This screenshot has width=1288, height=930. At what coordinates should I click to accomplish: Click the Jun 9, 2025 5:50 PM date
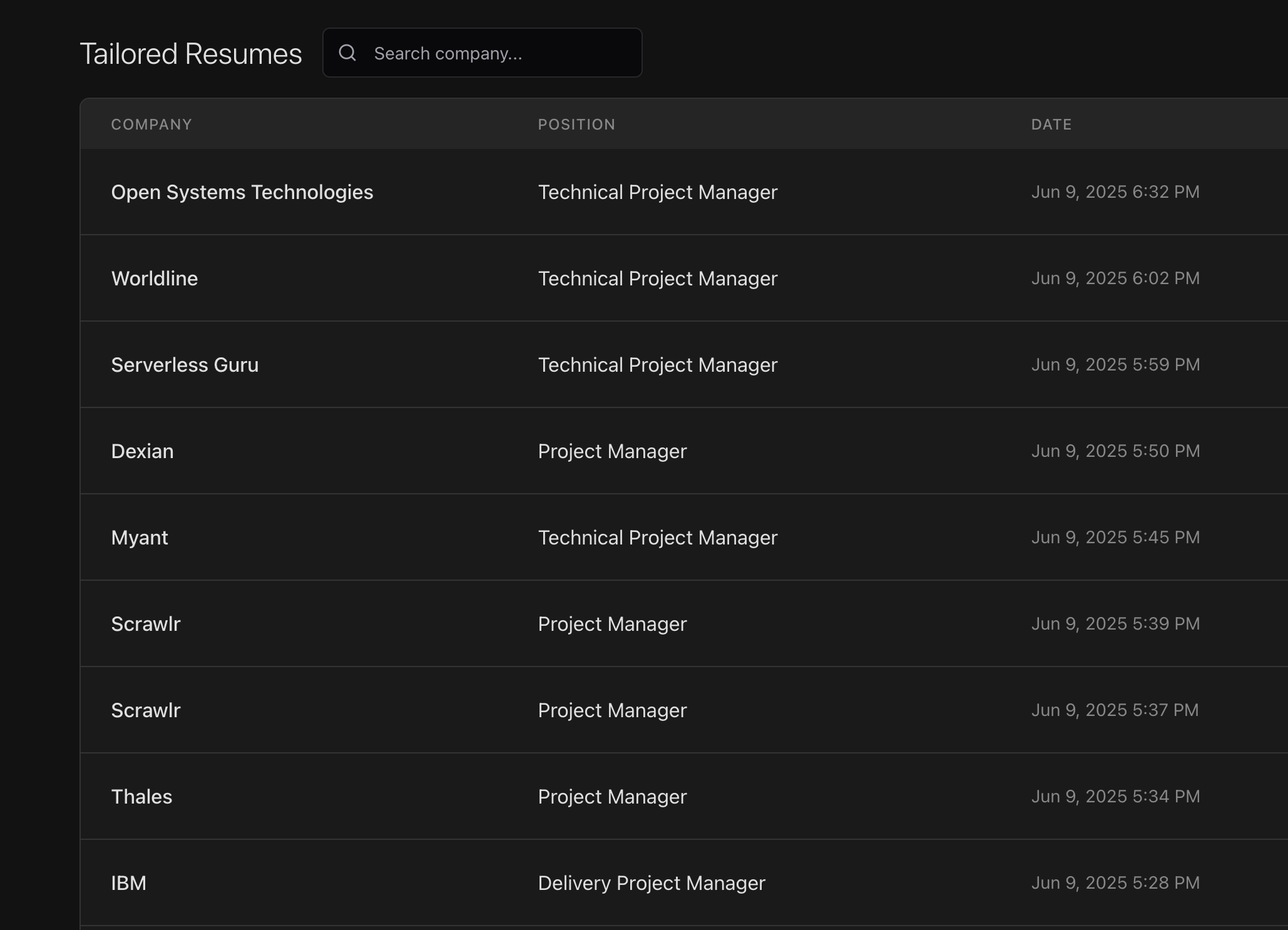(x=1115, y=451)
